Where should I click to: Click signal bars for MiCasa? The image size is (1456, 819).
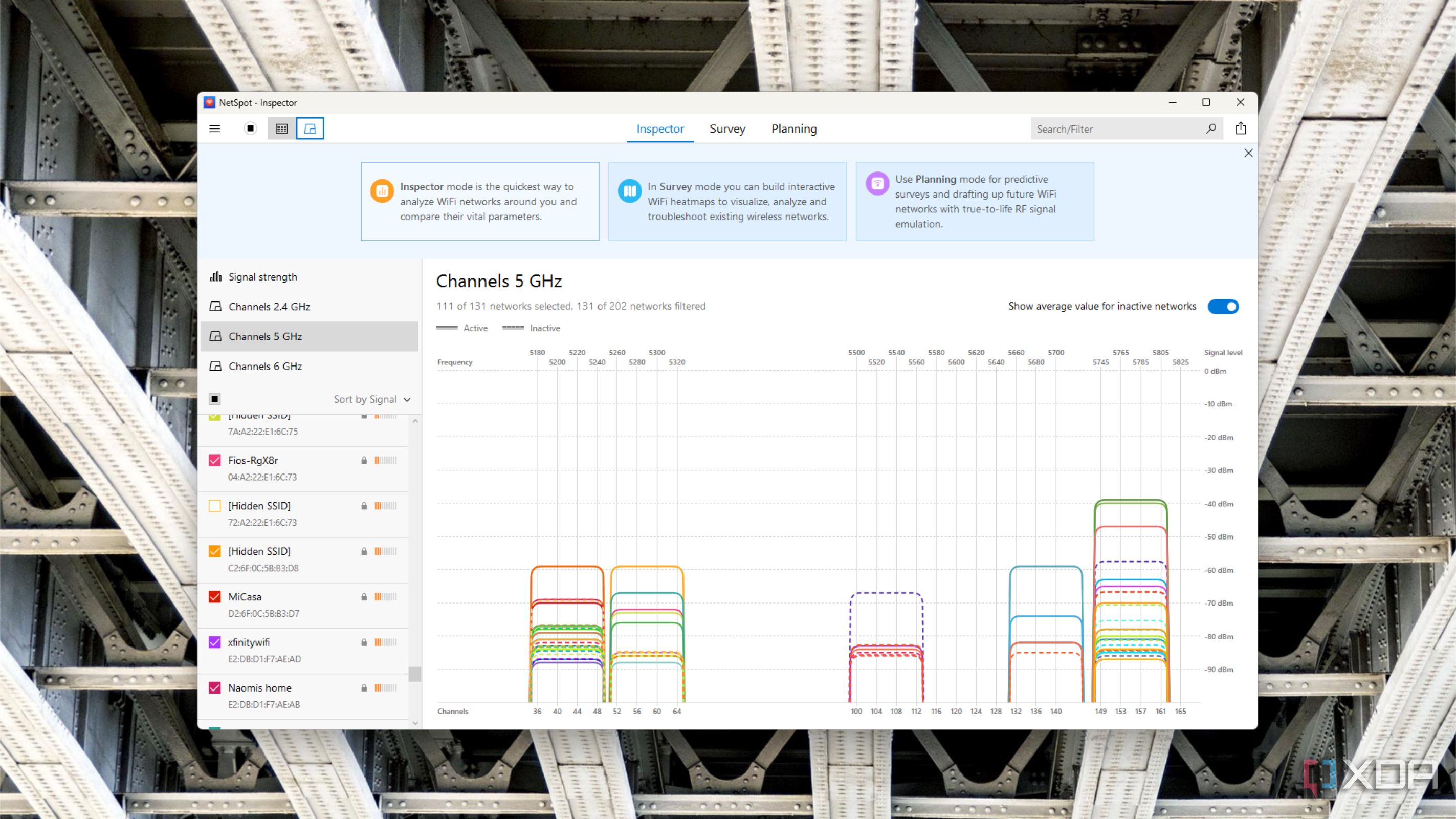coord(385,597)
